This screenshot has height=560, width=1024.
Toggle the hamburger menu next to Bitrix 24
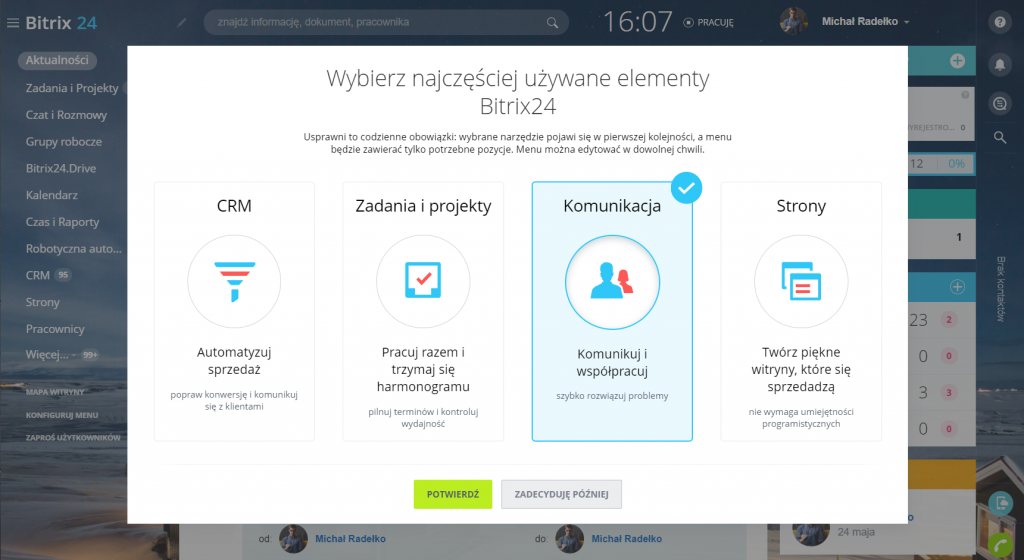click(12, 22)
